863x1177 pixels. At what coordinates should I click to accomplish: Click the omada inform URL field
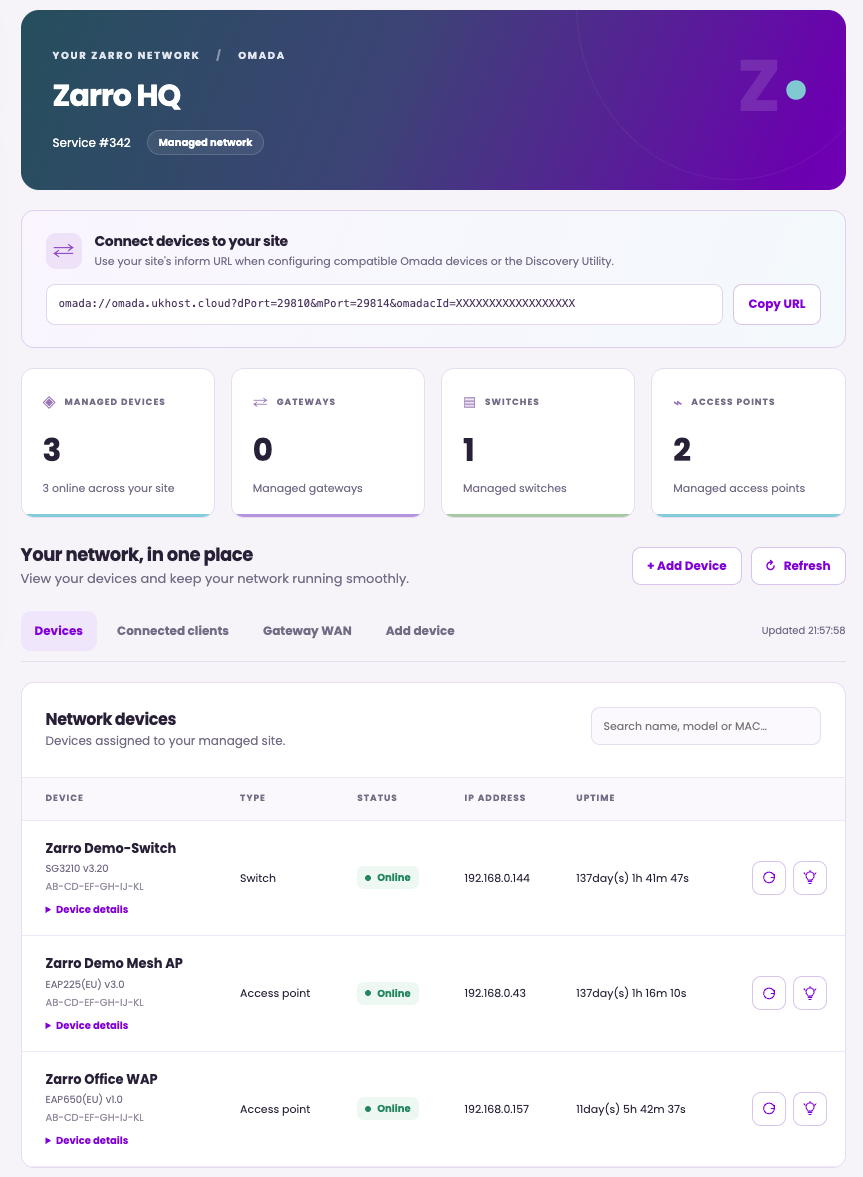(x=384, y=304)
